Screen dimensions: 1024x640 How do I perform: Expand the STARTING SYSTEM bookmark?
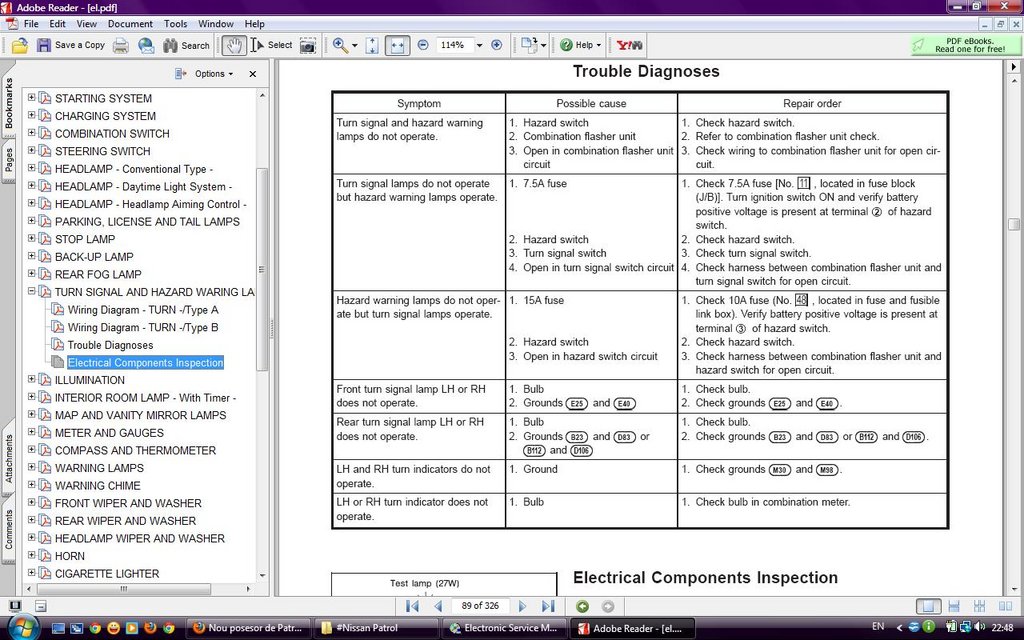31,97
